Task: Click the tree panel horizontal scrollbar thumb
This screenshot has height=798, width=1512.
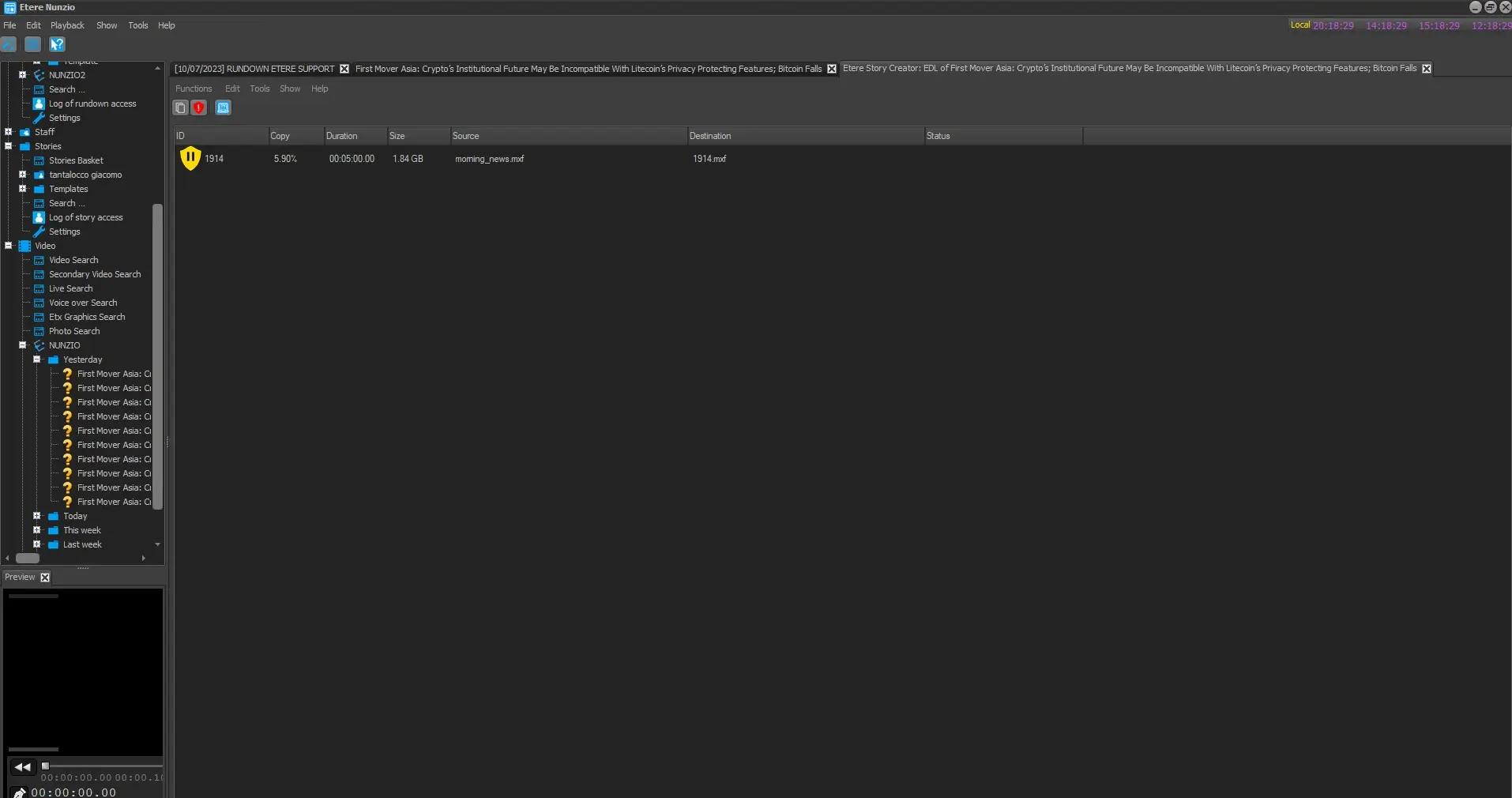Action: [x=28, y=558]
